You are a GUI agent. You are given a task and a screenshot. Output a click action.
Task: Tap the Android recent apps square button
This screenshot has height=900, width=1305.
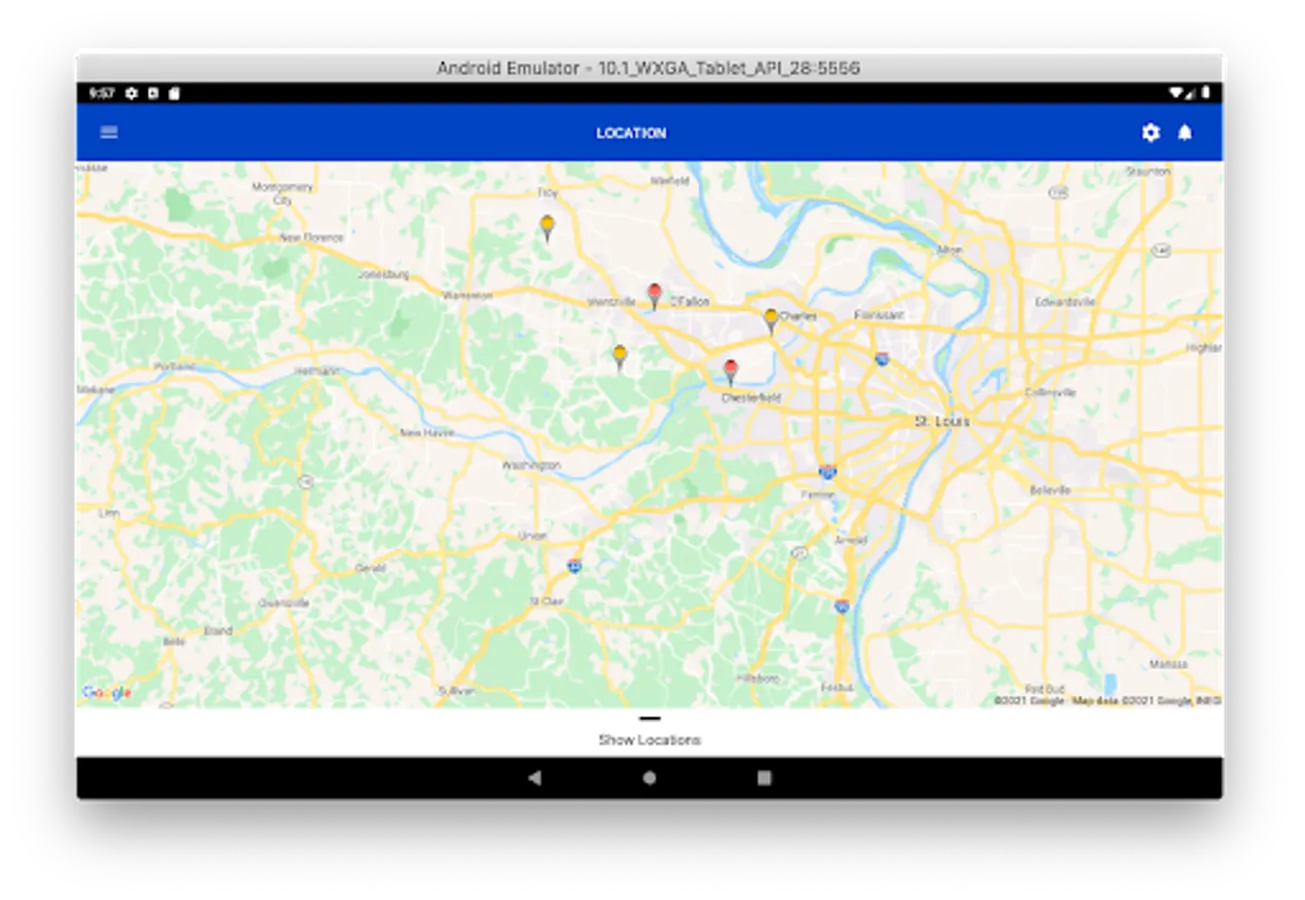click(x=765, y=777)
